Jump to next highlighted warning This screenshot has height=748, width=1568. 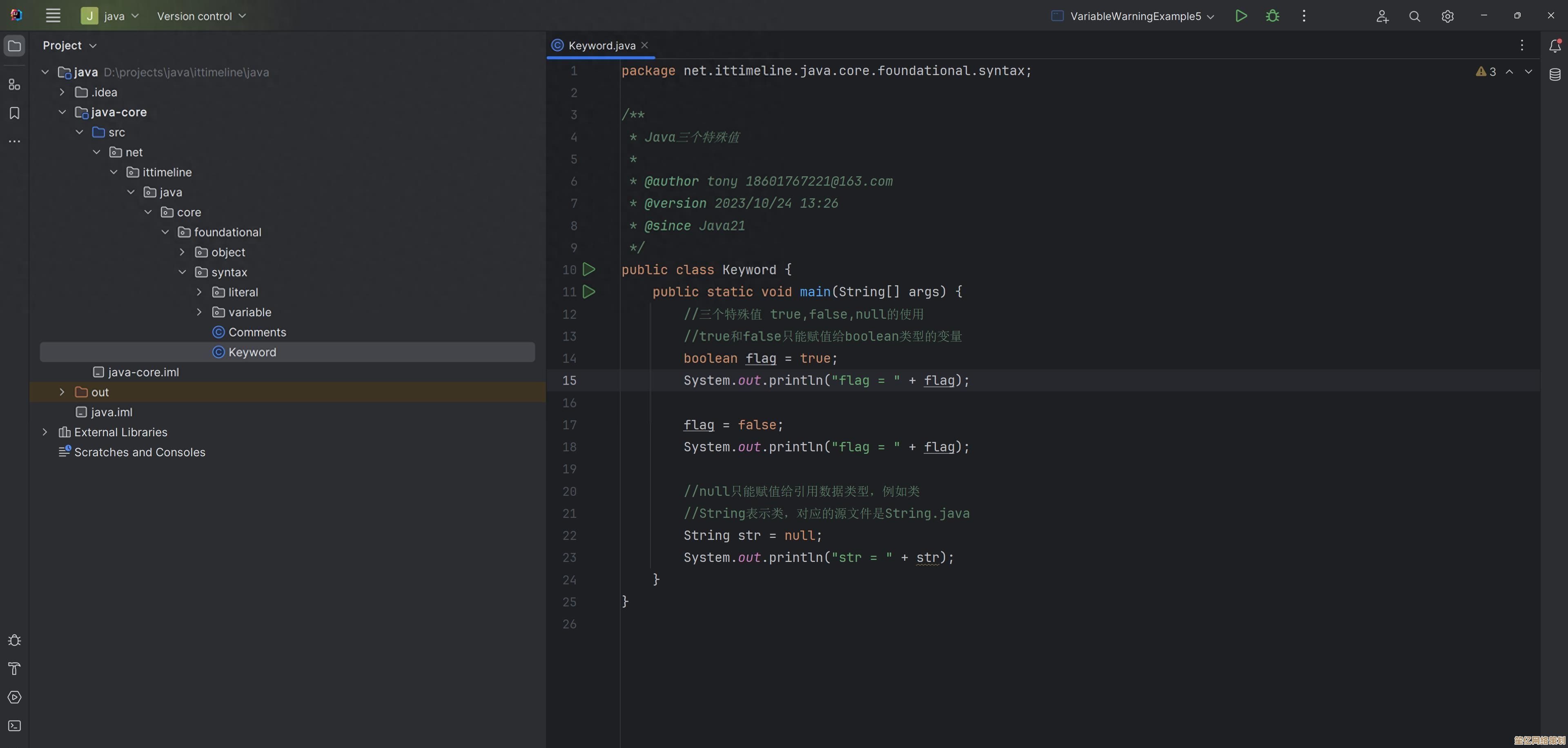click(x=1528, y=72)
